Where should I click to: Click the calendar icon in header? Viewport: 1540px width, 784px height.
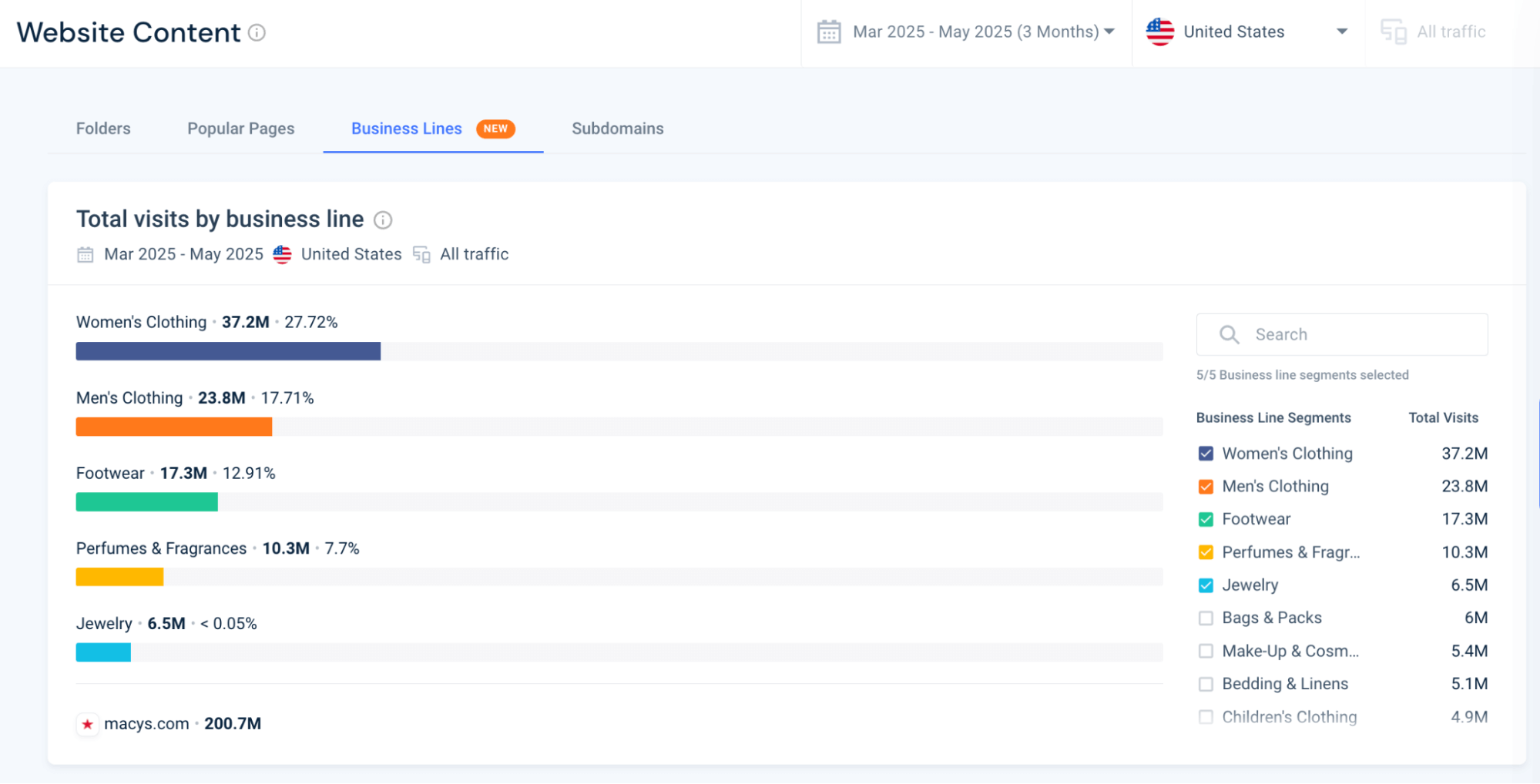point(828,32)
